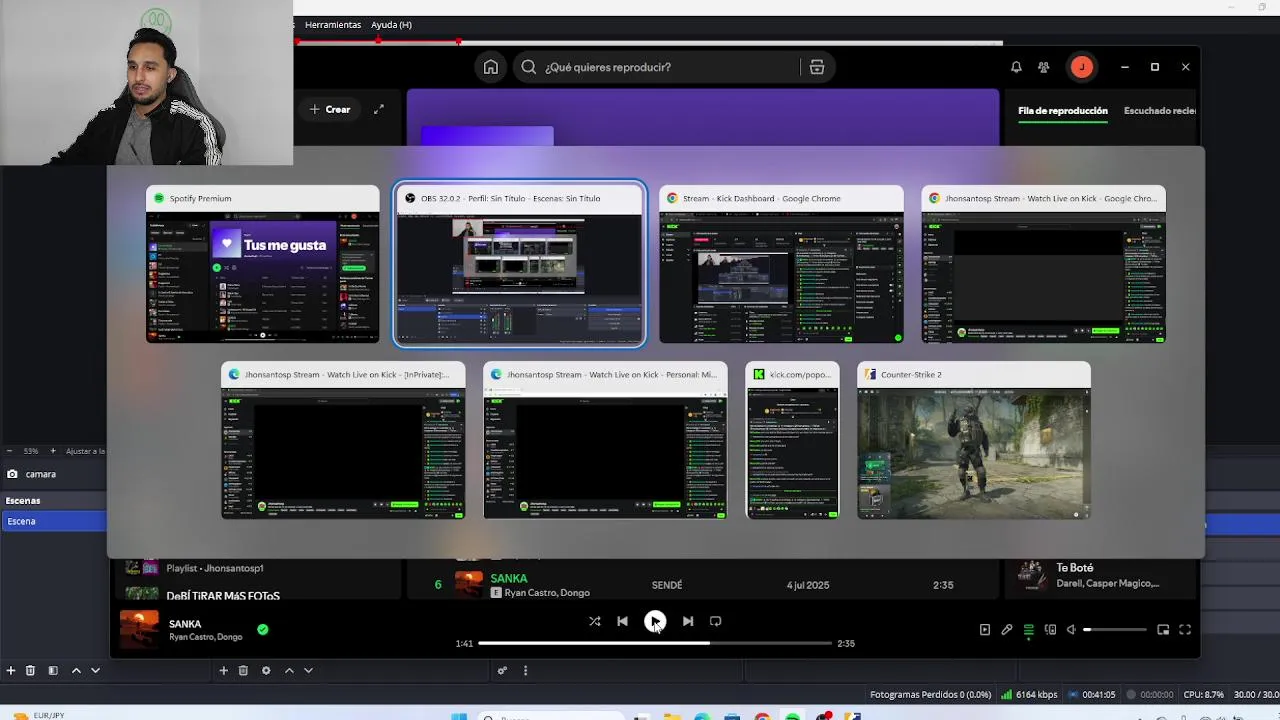This screenshot has width=1280, height=720.
Task: Click the Spotify play/pause button
Action: coord(655,621)
